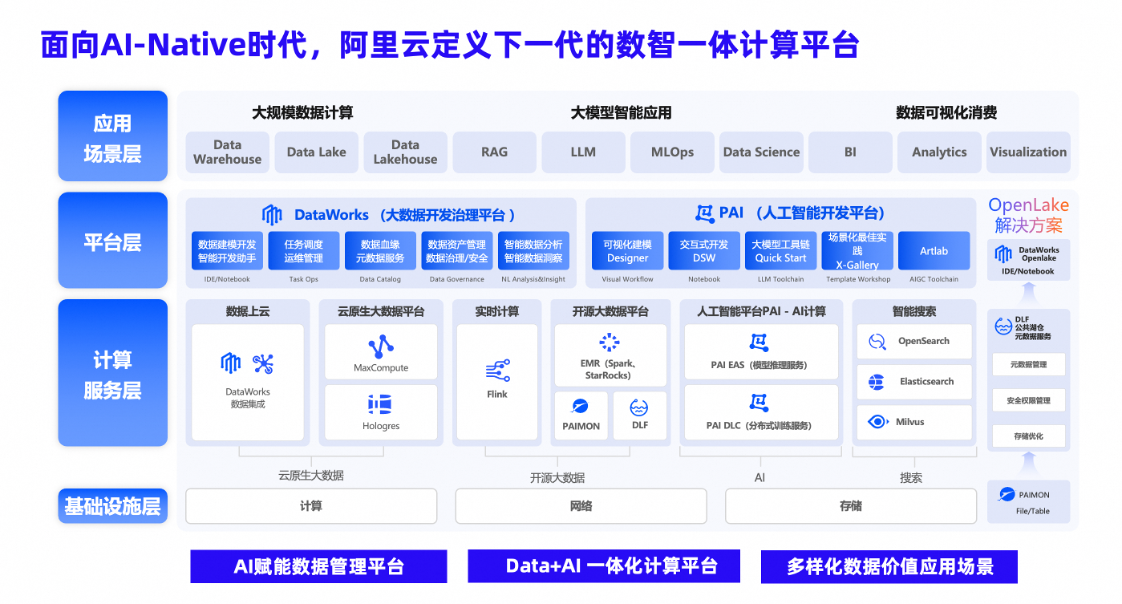Screen dimensions: 1122x604
Task: Click the 网络 box in the infrastructure row
Action: point(581,506)
